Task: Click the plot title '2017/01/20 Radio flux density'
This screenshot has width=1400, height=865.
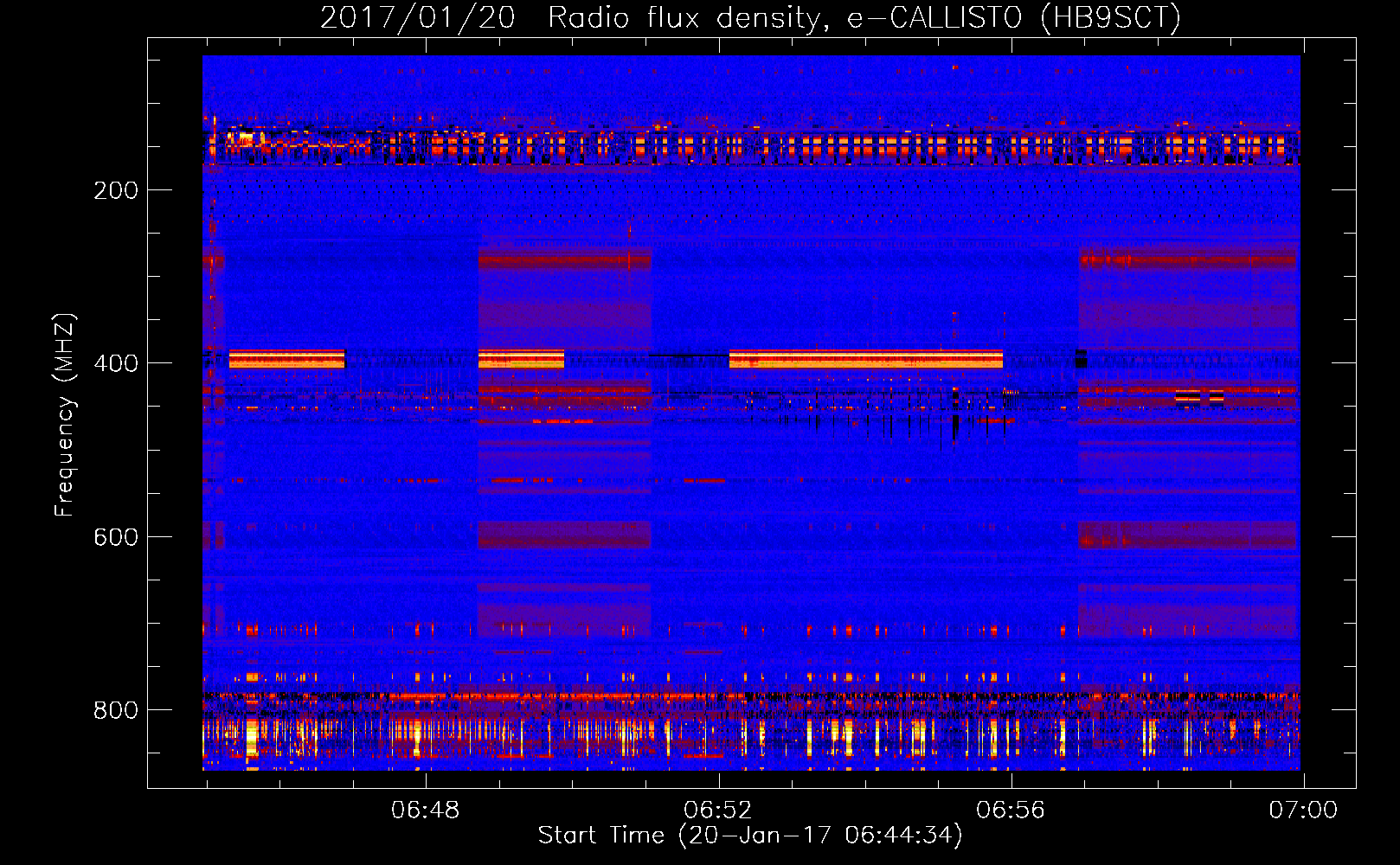Action: click(x=750, y=17)
